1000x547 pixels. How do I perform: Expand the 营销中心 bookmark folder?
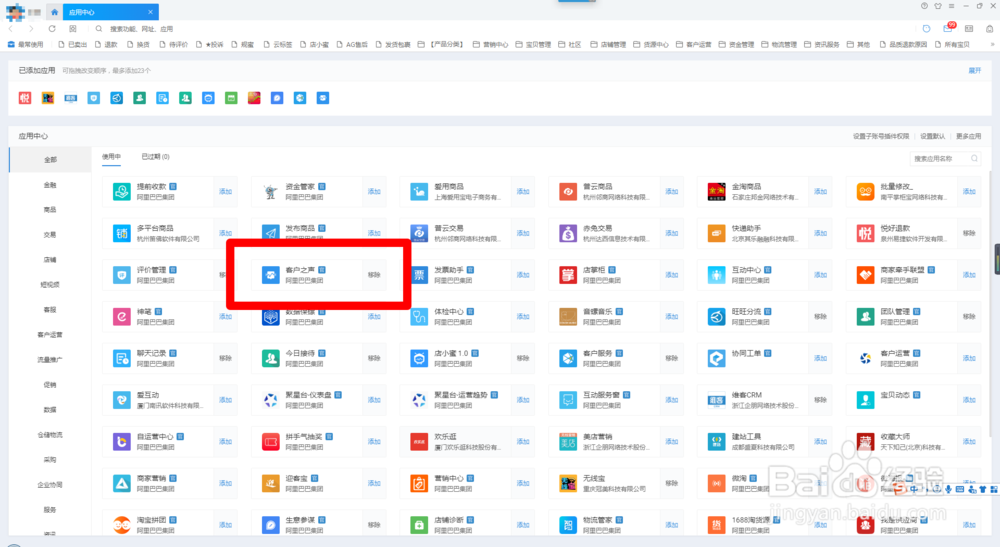(x=490, y=45)
